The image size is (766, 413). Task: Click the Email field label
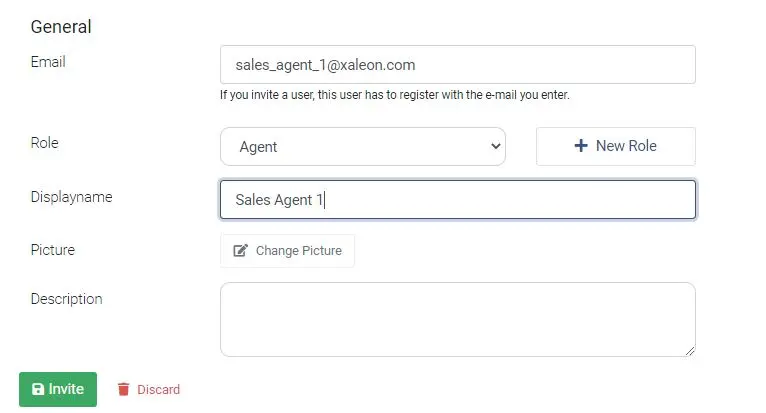click(48, 62)
